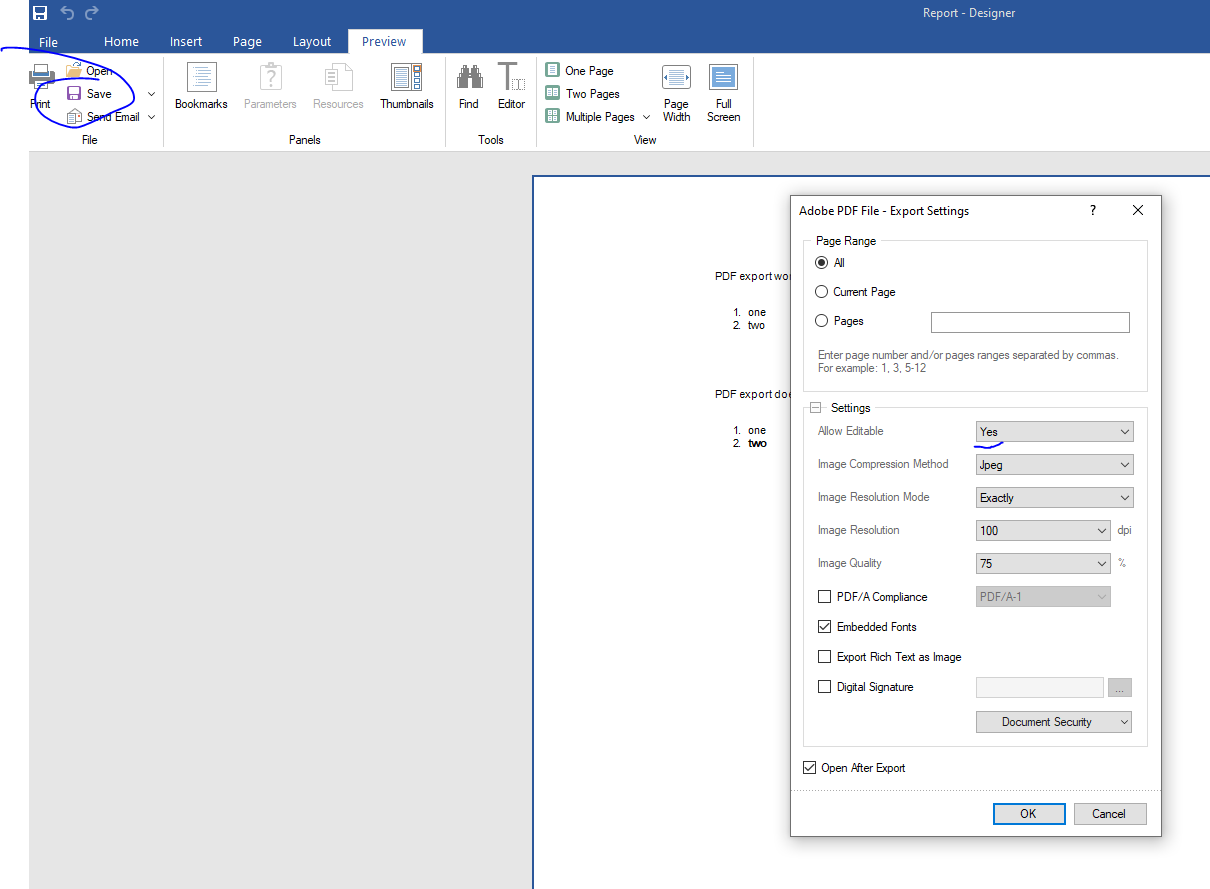Click the Open folder icon
The width and height of the screenshot is (1210, 889).
(75, 70)
